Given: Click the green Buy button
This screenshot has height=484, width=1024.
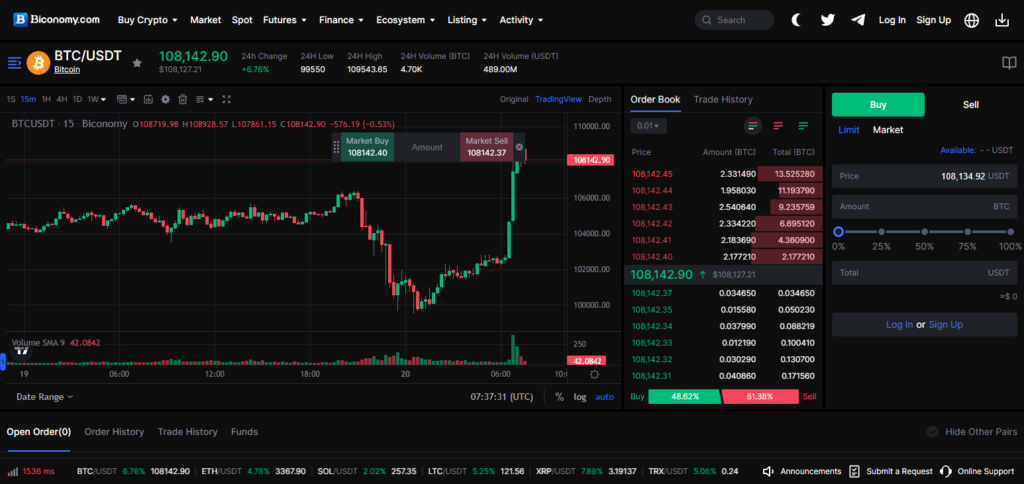Looking at the screenshot, I should tap(878, 105).
